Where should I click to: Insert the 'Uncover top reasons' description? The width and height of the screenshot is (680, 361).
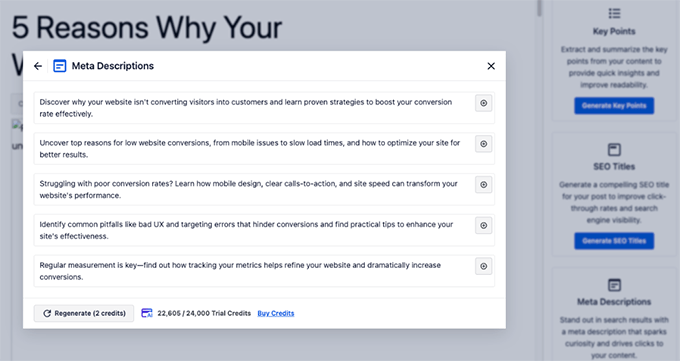(x=484, y=144)
